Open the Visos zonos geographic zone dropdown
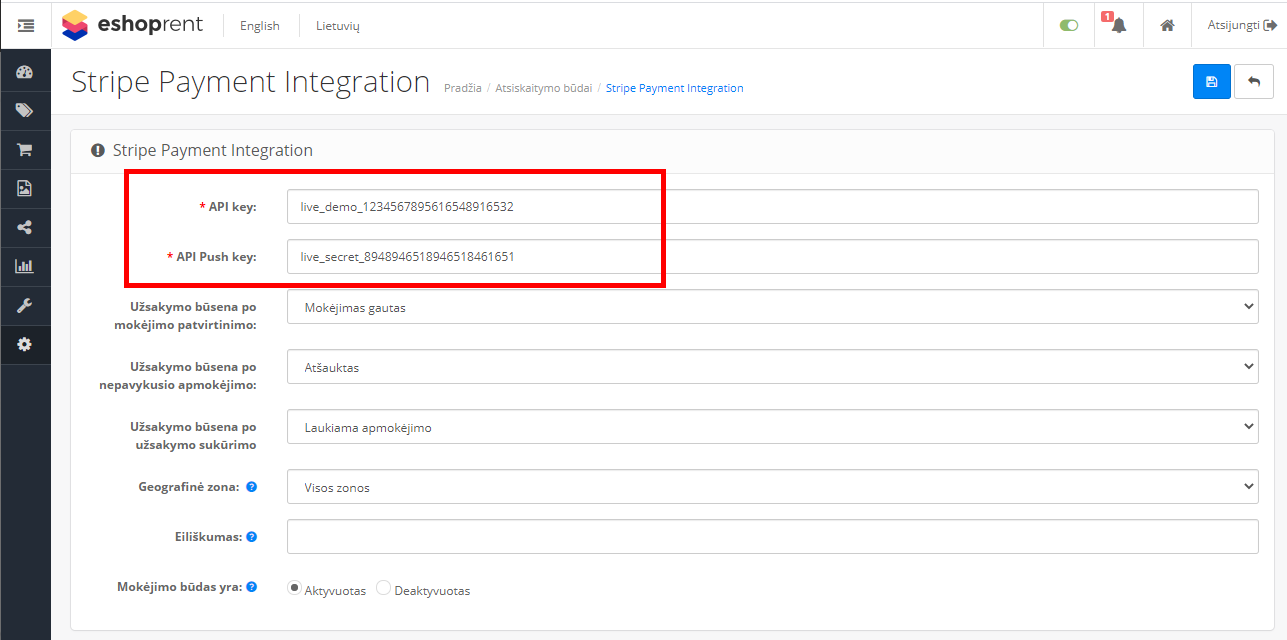 pos(772,487)
